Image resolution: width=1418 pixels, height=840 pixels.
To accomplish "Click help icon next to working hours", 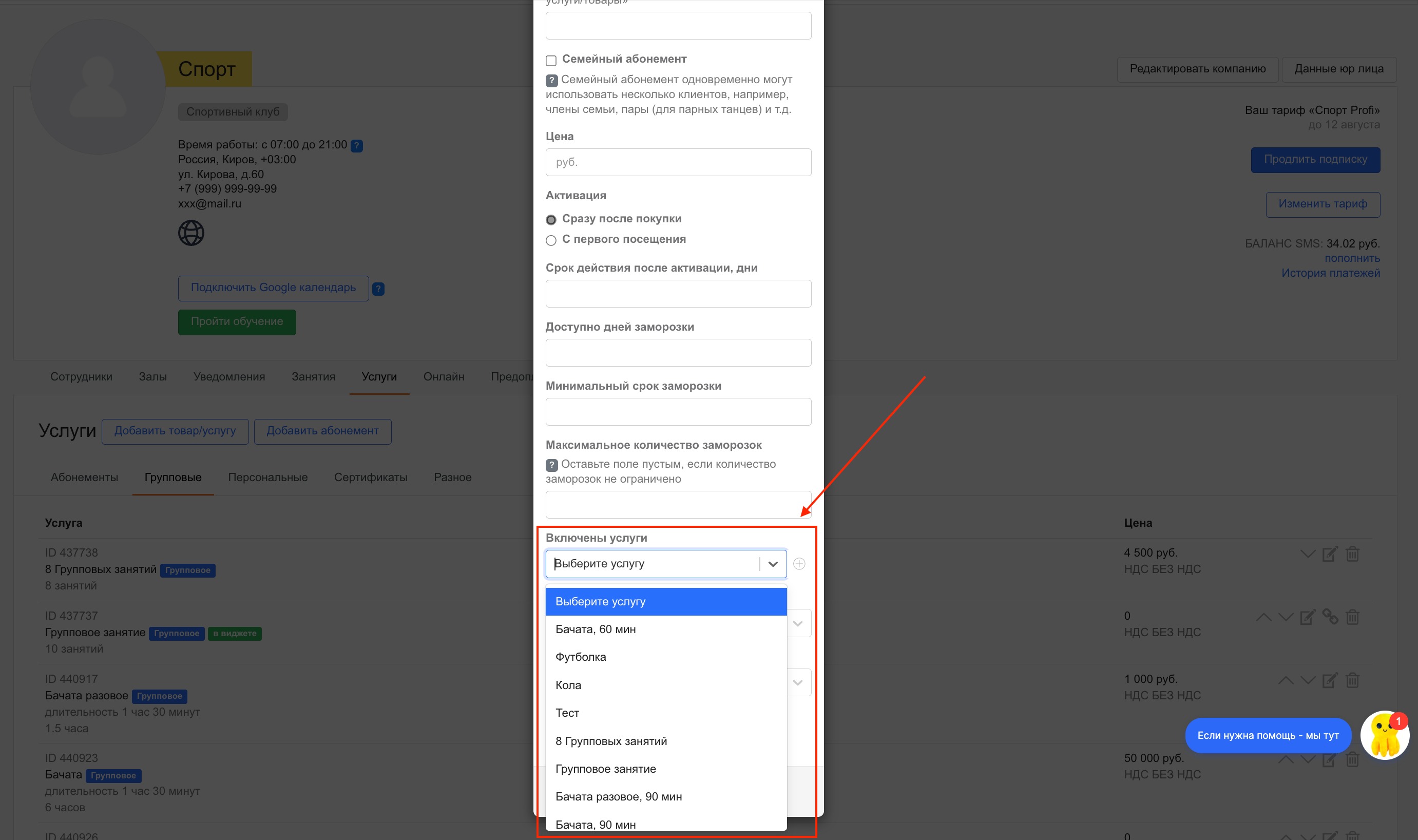I will [x=356, y=146].
